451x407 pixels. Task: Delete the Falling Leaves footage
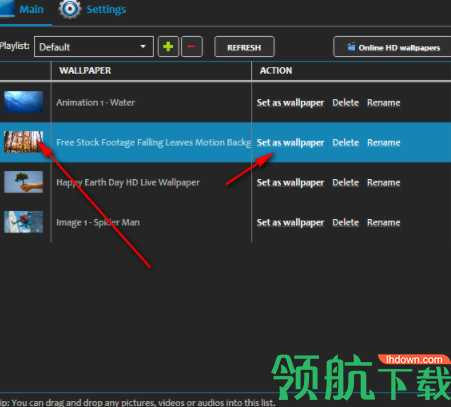click(x=346, y=143)
